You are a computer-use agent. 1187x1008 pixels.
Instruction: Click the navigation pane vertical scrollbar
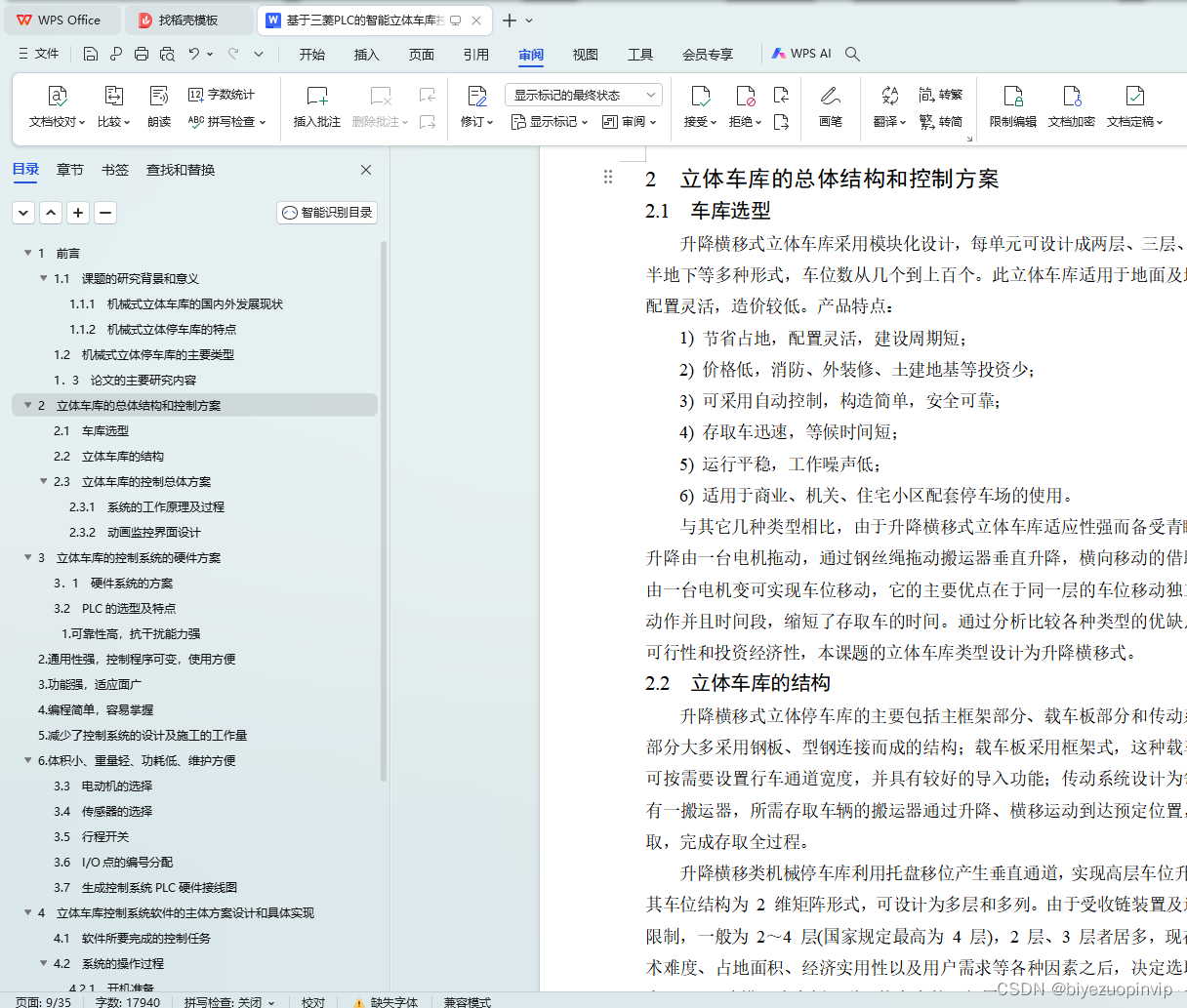point(384,512)
